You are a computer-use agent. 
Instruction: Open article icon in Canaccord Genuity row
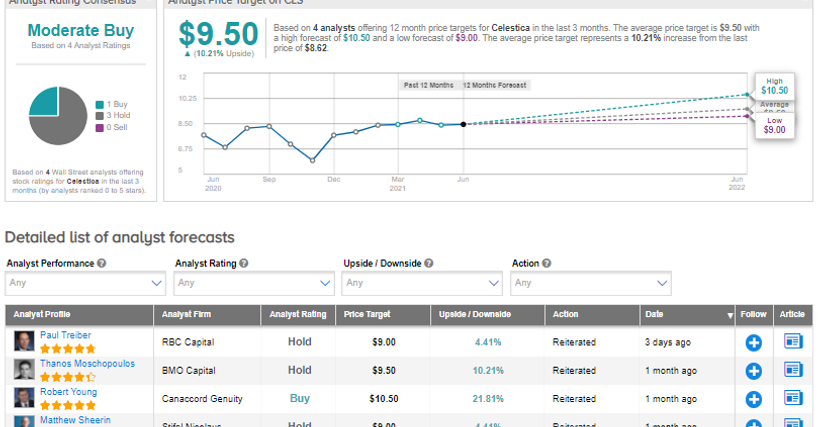click(793, 398)
